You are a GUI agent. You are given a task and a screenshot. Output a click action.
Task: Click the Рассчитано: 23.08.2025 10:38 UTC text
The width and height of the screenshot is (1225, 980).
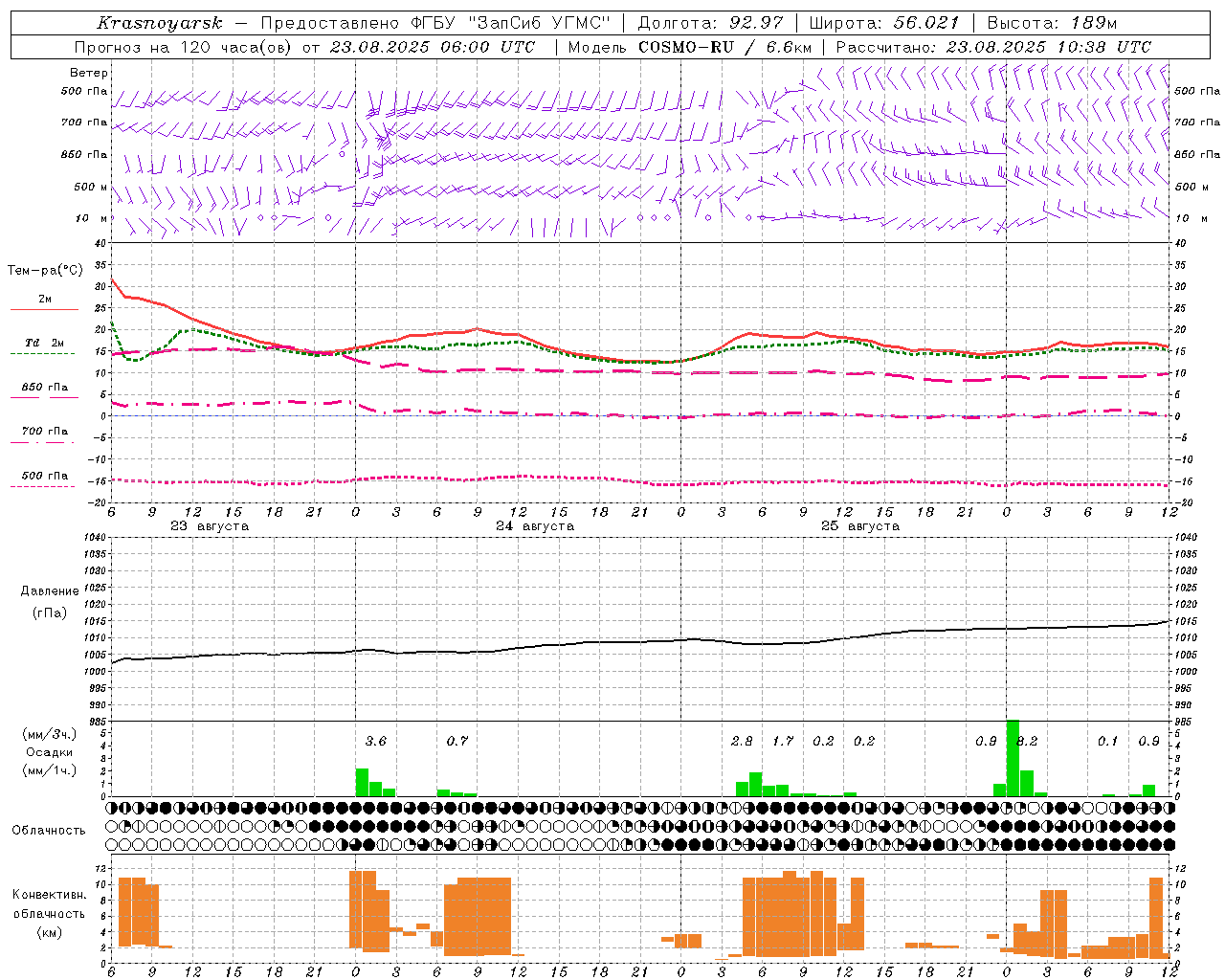click(993, 47)
